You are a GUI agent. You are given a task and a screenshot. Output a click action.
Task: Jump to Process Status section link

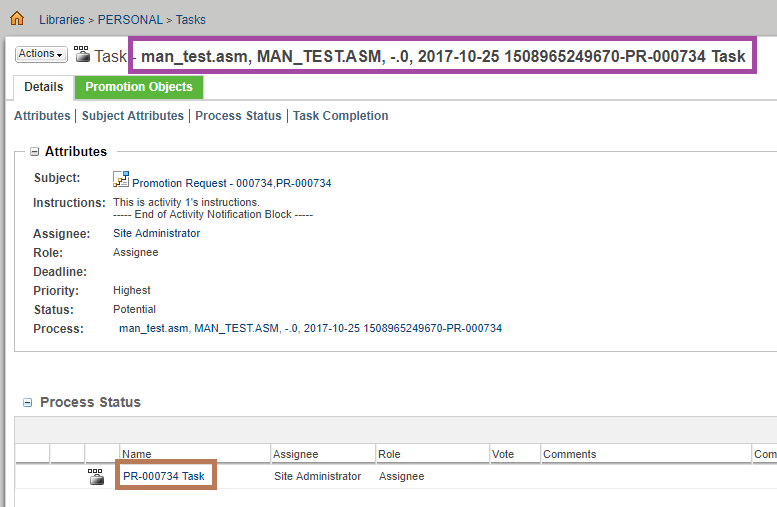pyautogui.click(x=238, y=116)
